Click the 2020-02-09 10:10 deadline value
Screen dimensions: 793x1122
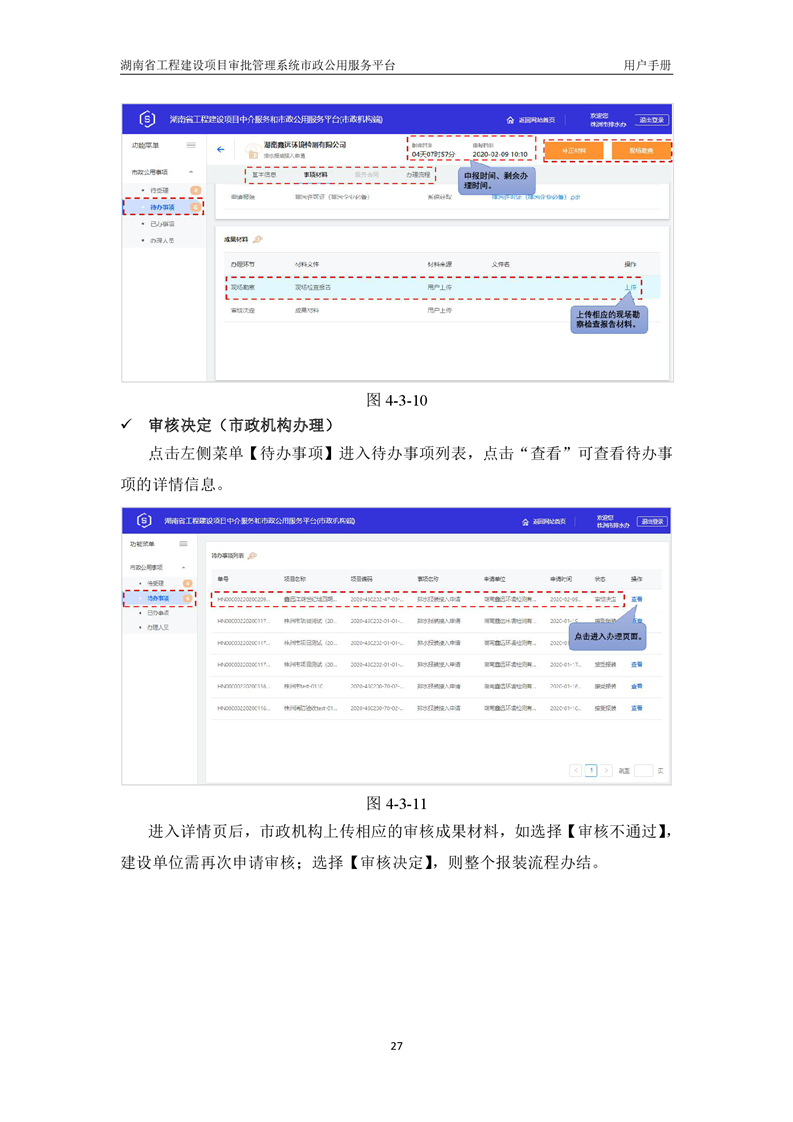click(500, 155)
